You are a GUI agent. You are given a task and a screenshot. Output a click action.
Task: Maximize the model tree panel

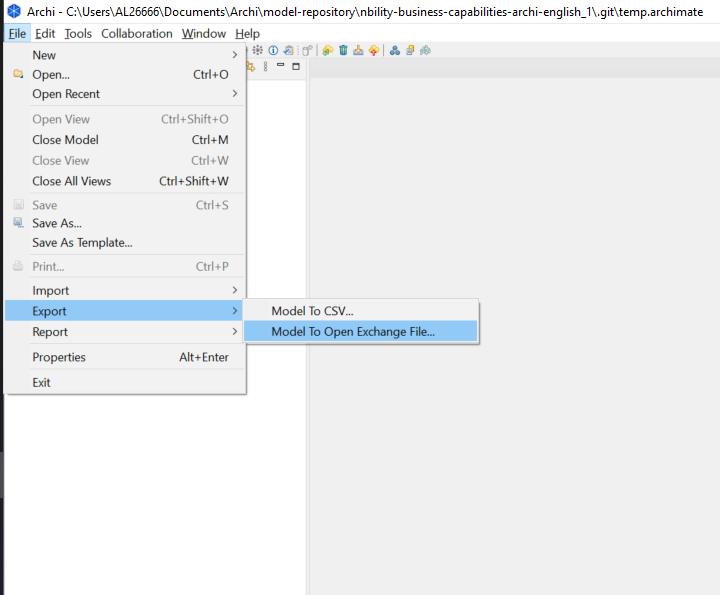(295, 66)
